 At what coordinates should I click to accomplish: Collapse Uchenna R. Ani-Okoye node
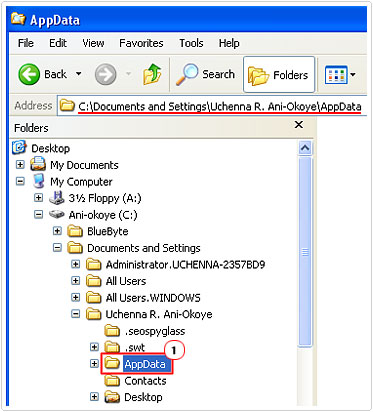tap(76, 314)
